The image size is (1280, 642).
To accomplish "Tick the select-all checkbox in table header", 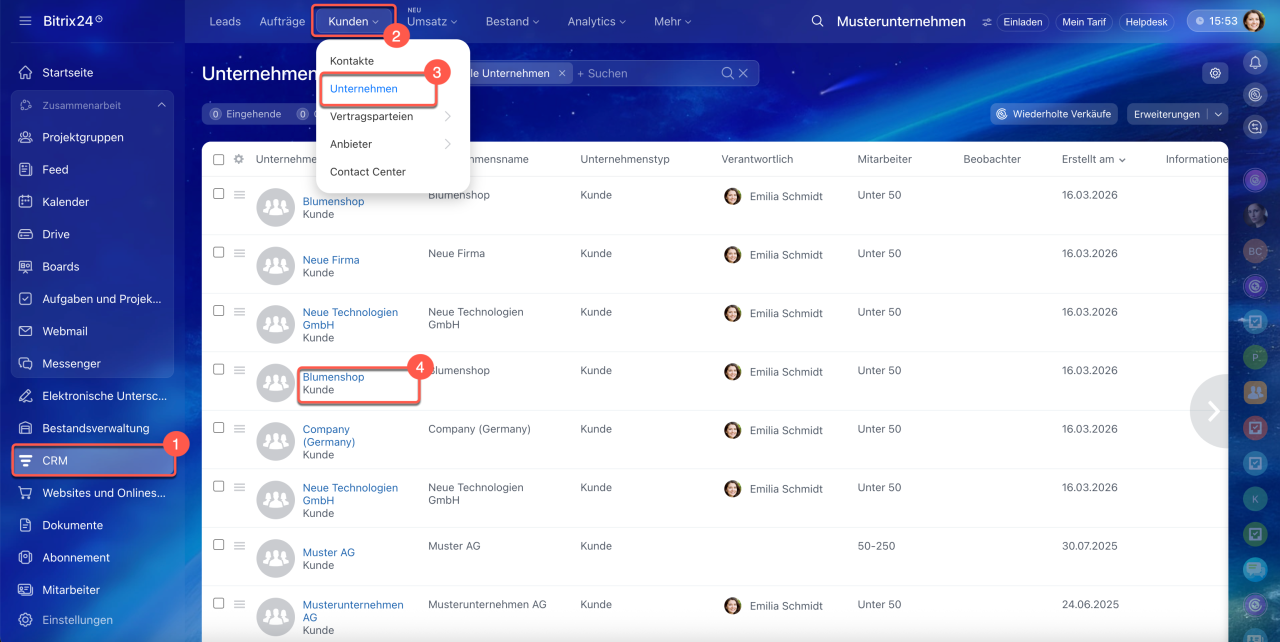I will pos(219,159).
